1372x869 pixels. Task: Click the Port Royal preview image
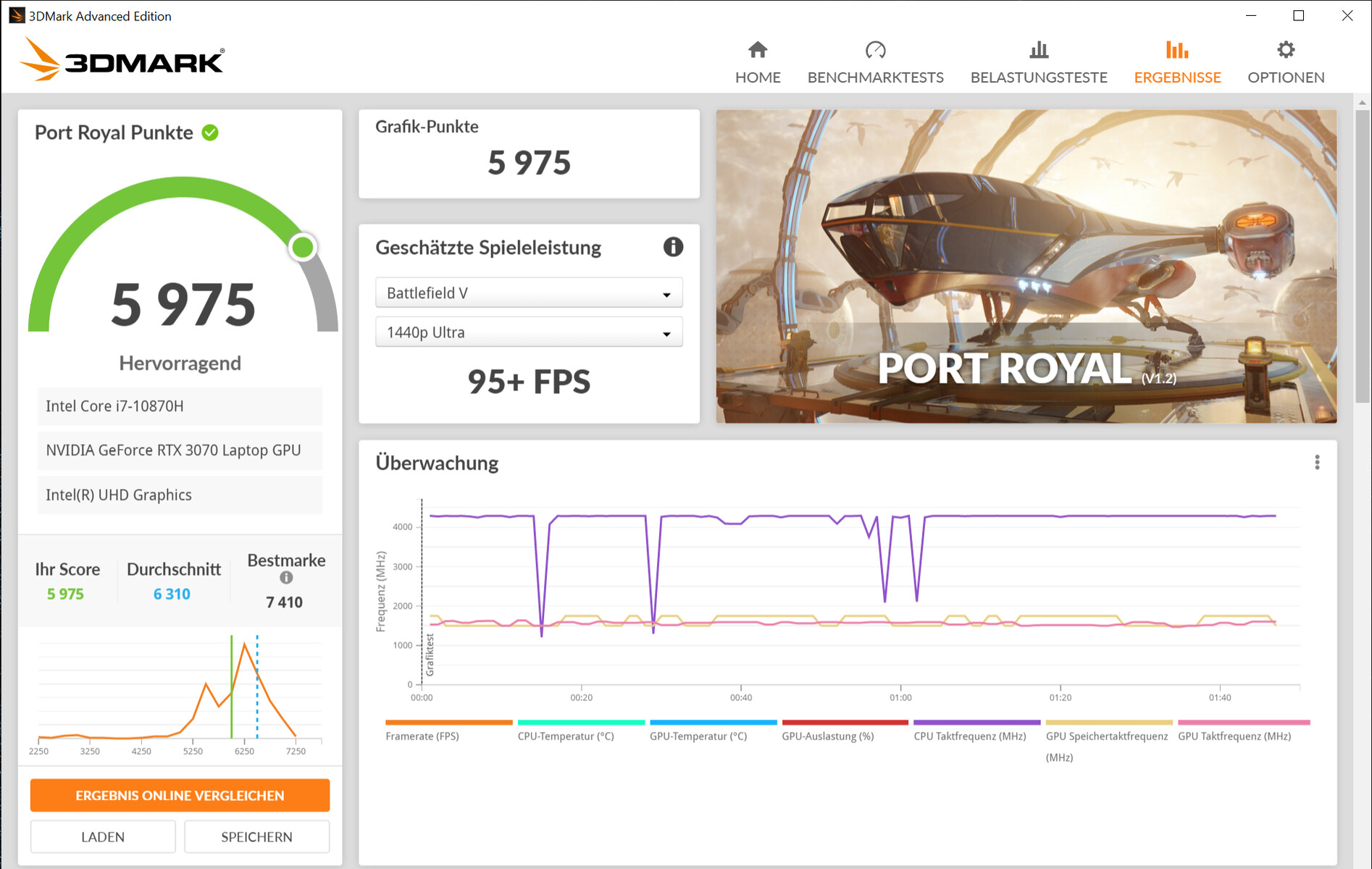[x=1026, y=266]
